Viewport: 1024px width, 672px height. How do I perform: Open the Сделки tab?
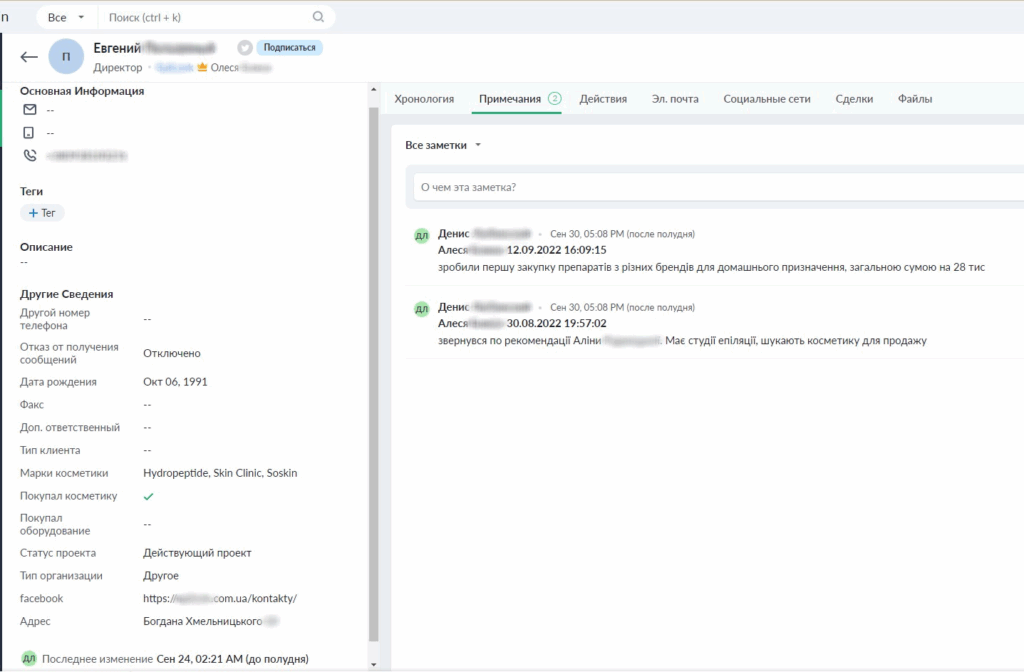(854, 99)
